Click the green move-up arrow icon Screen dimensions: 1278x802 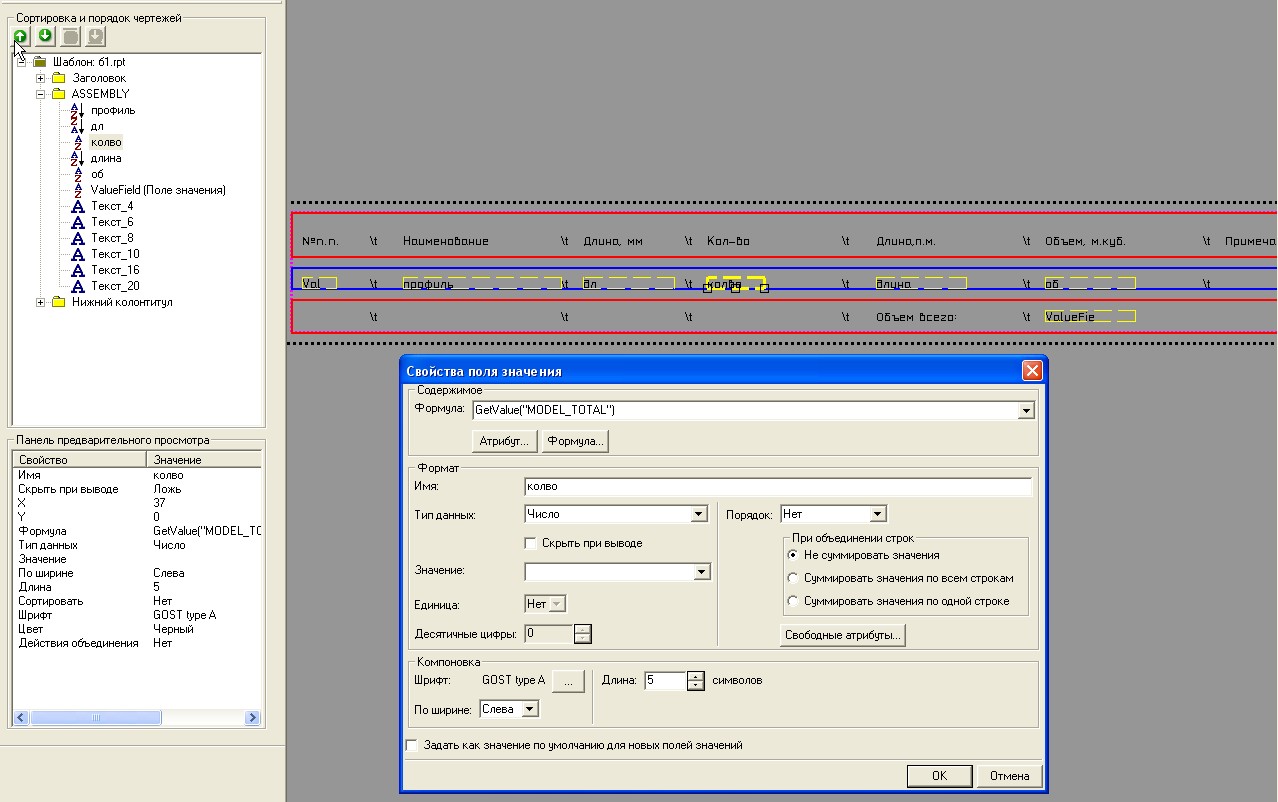(20, 37)
